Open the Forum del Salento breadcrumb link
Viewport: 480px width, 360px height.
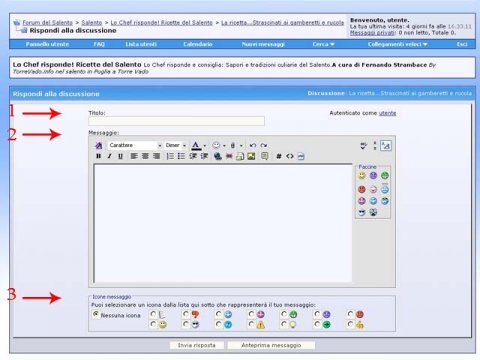coord(47,23)
